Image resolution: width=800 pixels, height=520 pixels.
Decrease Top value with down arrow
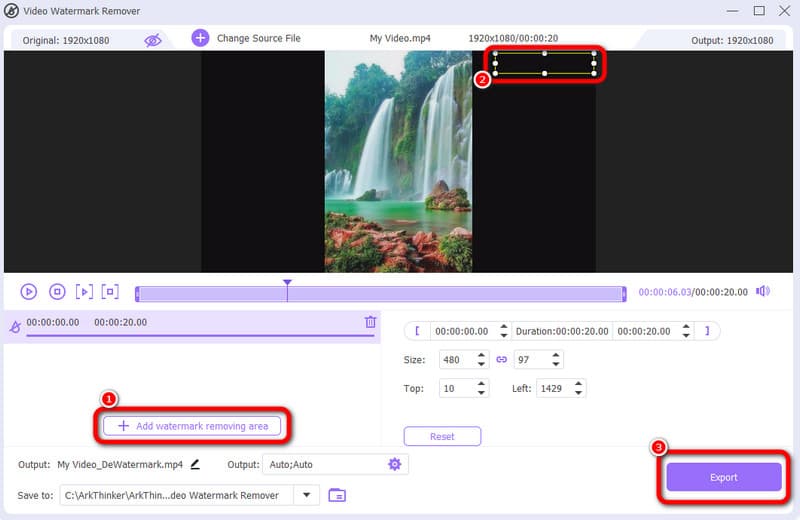click(x=481, y=392)
